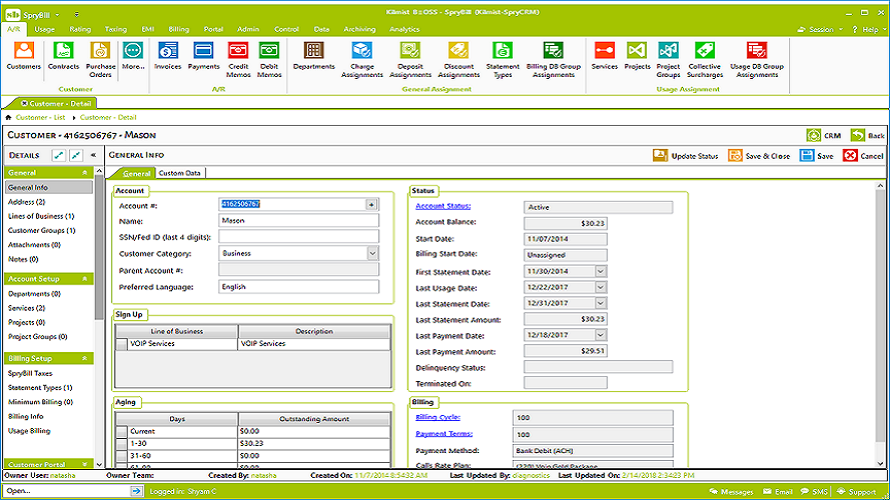This screenshot has width=890, height=500.
Task: Click into the SSN/Fed ID input field
Action: pos(299,237)
